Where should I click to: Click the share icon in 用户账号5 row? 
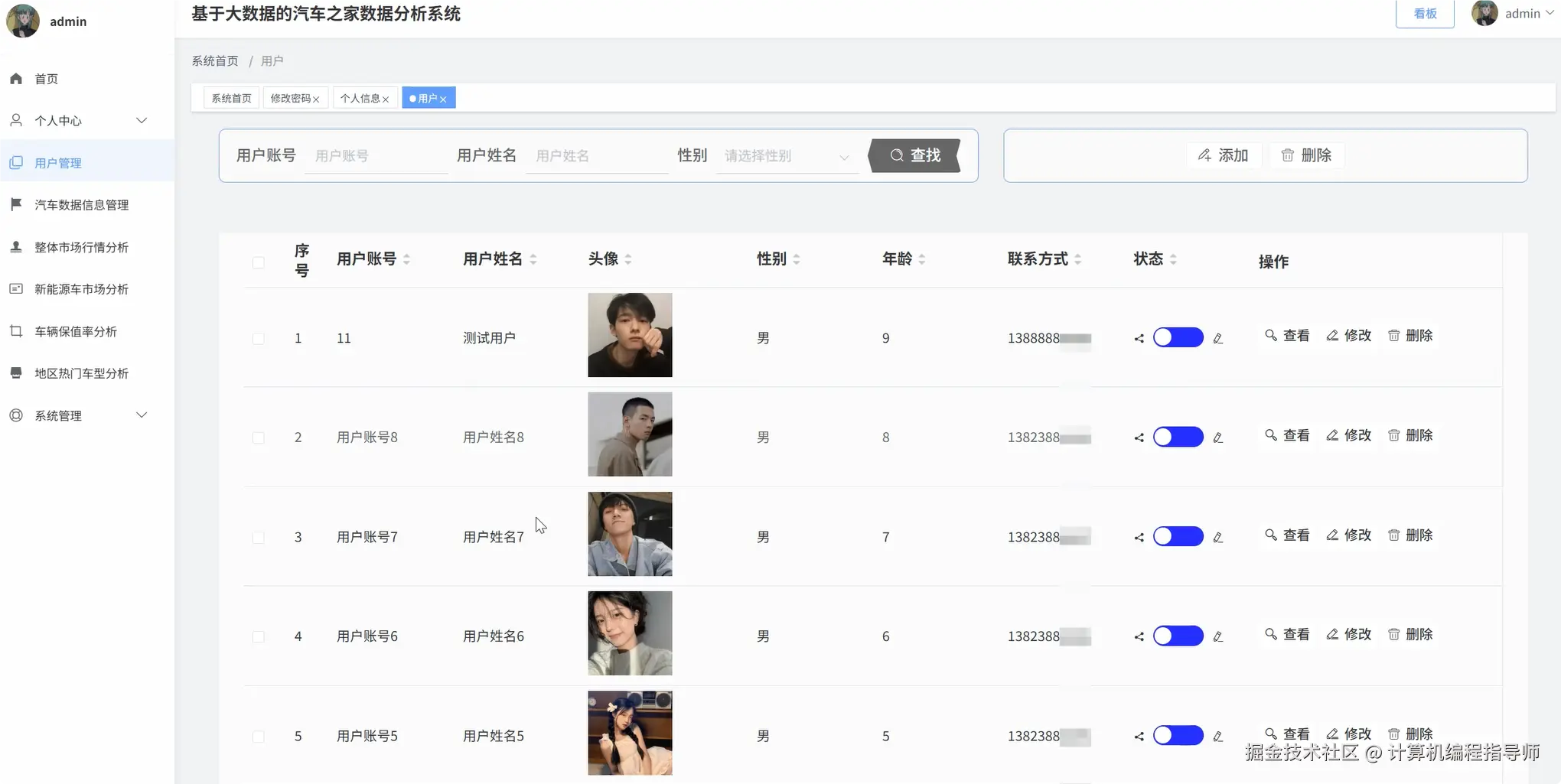pos(1139,736)
